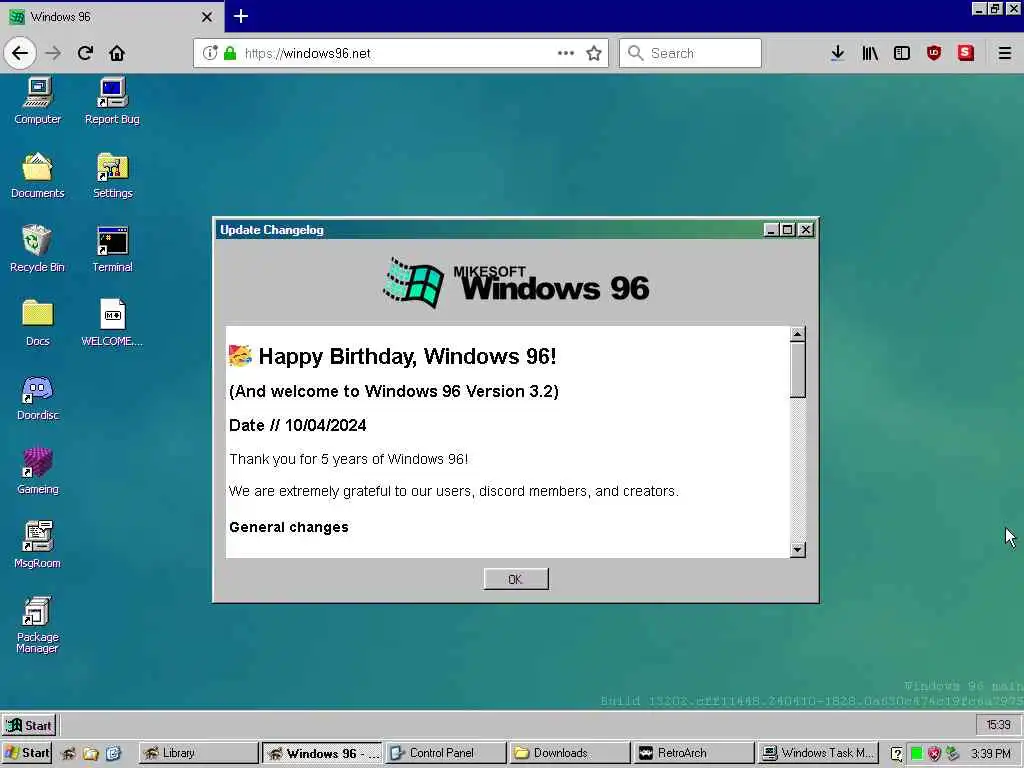Switch to Downloads taskbar window
Viewport: 1024px width, 768px height.
click(x=569, y=753)
